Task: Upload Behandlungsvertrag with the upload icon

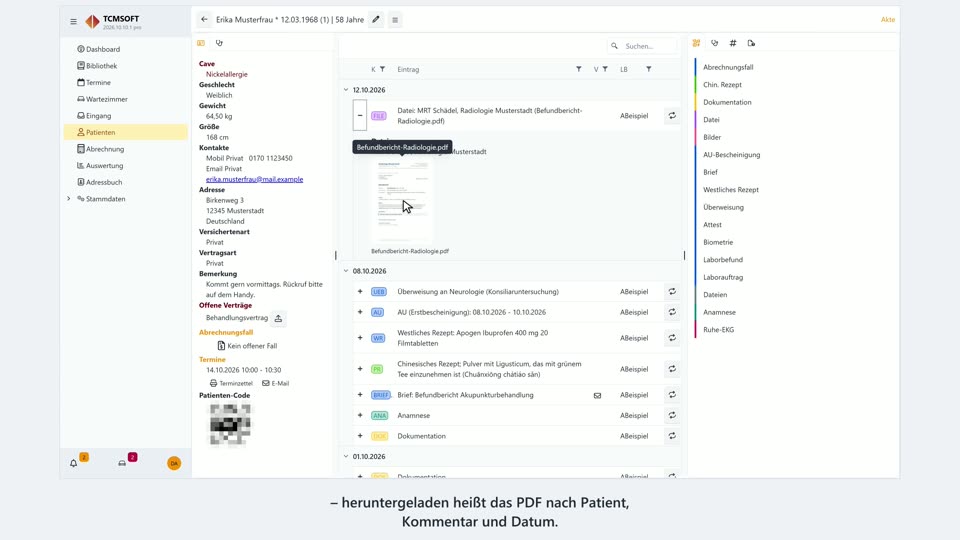Action: coord(279,318)
